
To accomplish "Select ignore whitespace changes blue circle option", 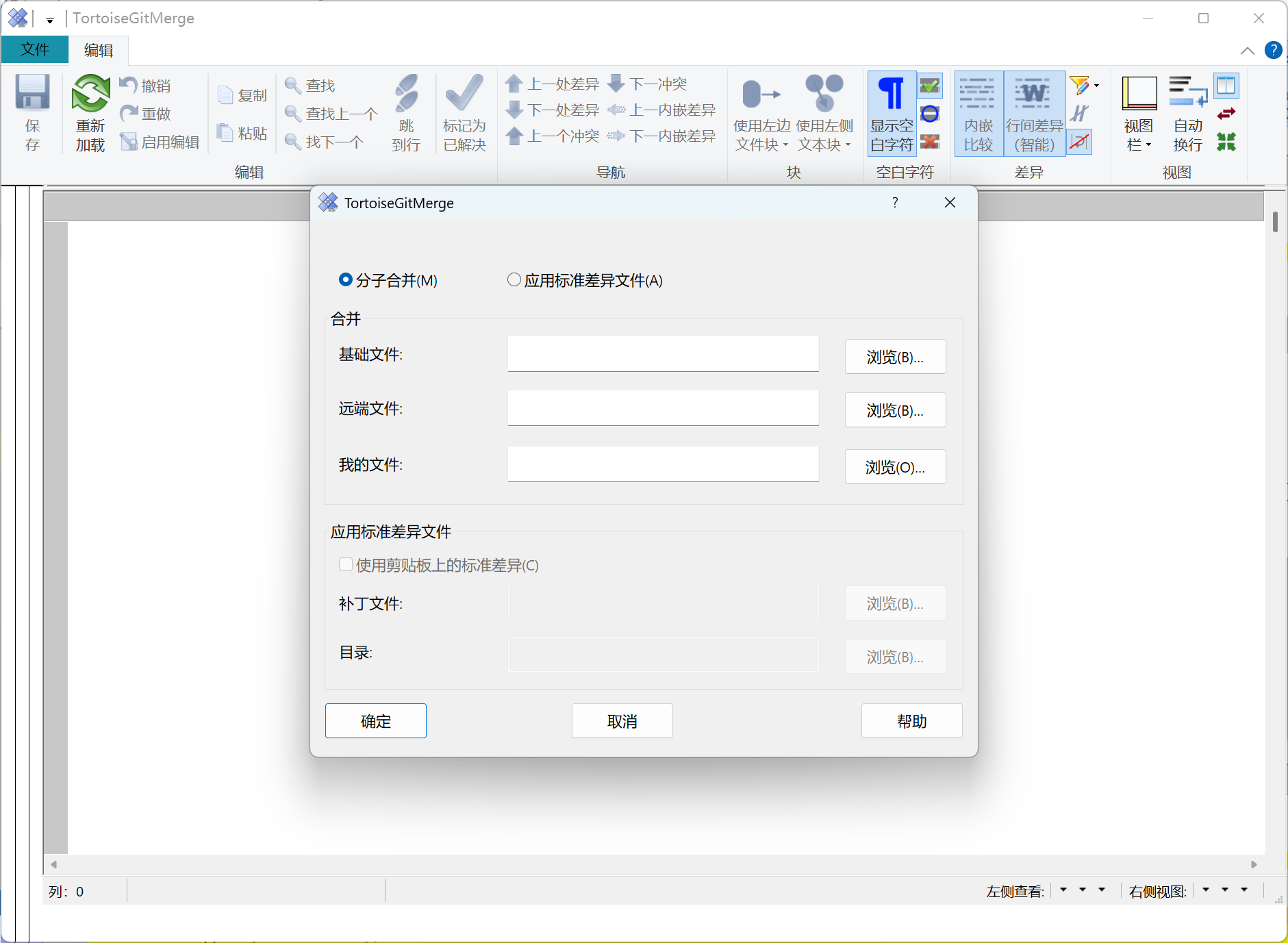I will [x=930, y=114].
